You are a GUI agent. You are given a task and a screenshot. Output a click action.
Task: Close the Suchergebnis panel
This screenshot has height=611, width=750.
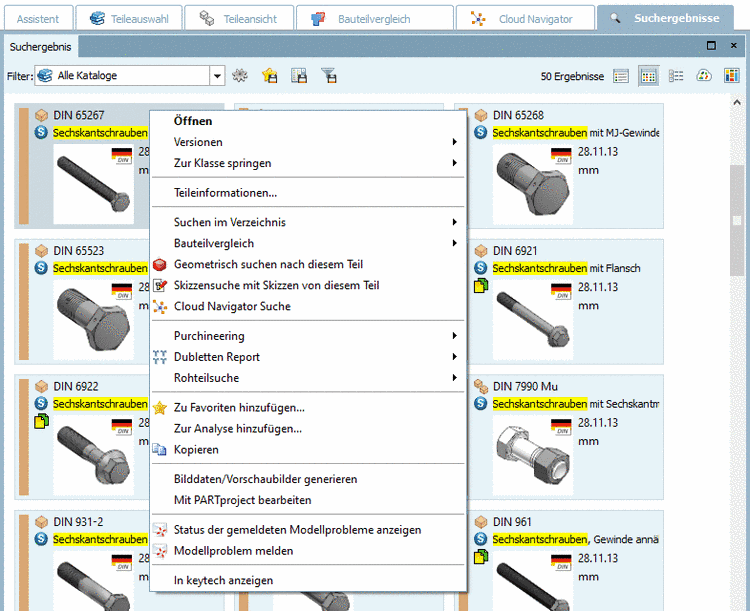point(734,45)
